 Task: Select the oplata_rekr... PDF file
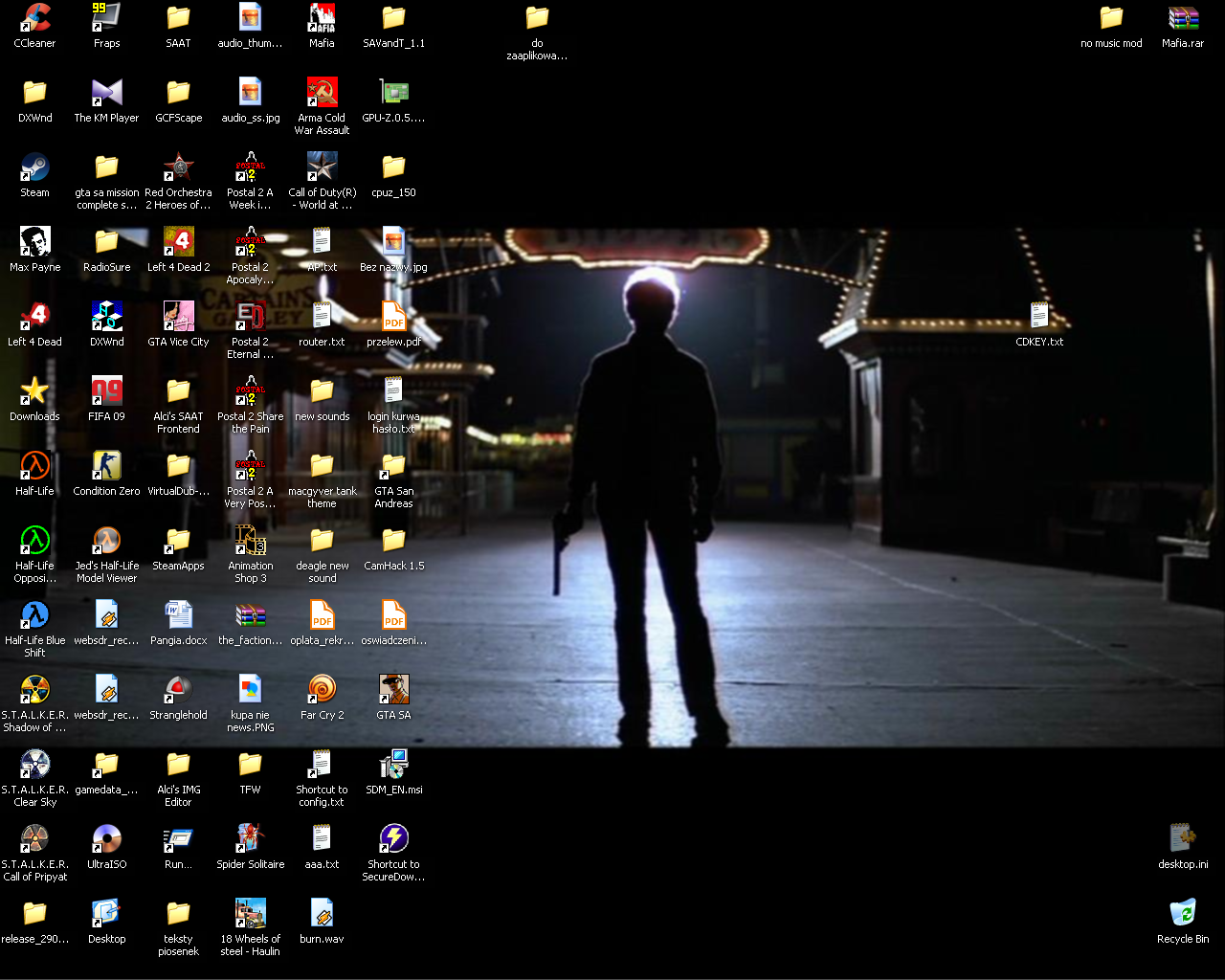point(322,614)
